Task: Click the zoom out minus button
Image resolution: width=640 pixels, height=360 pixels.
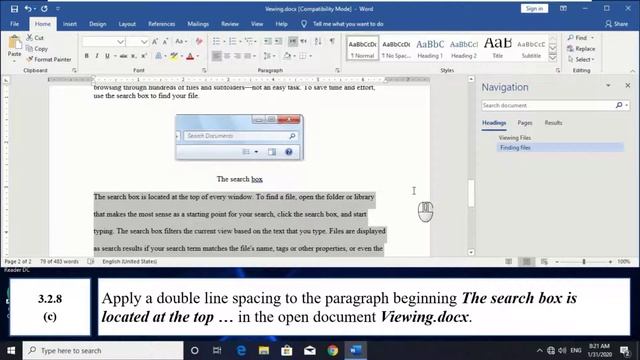Action: [x=557, y=262]
